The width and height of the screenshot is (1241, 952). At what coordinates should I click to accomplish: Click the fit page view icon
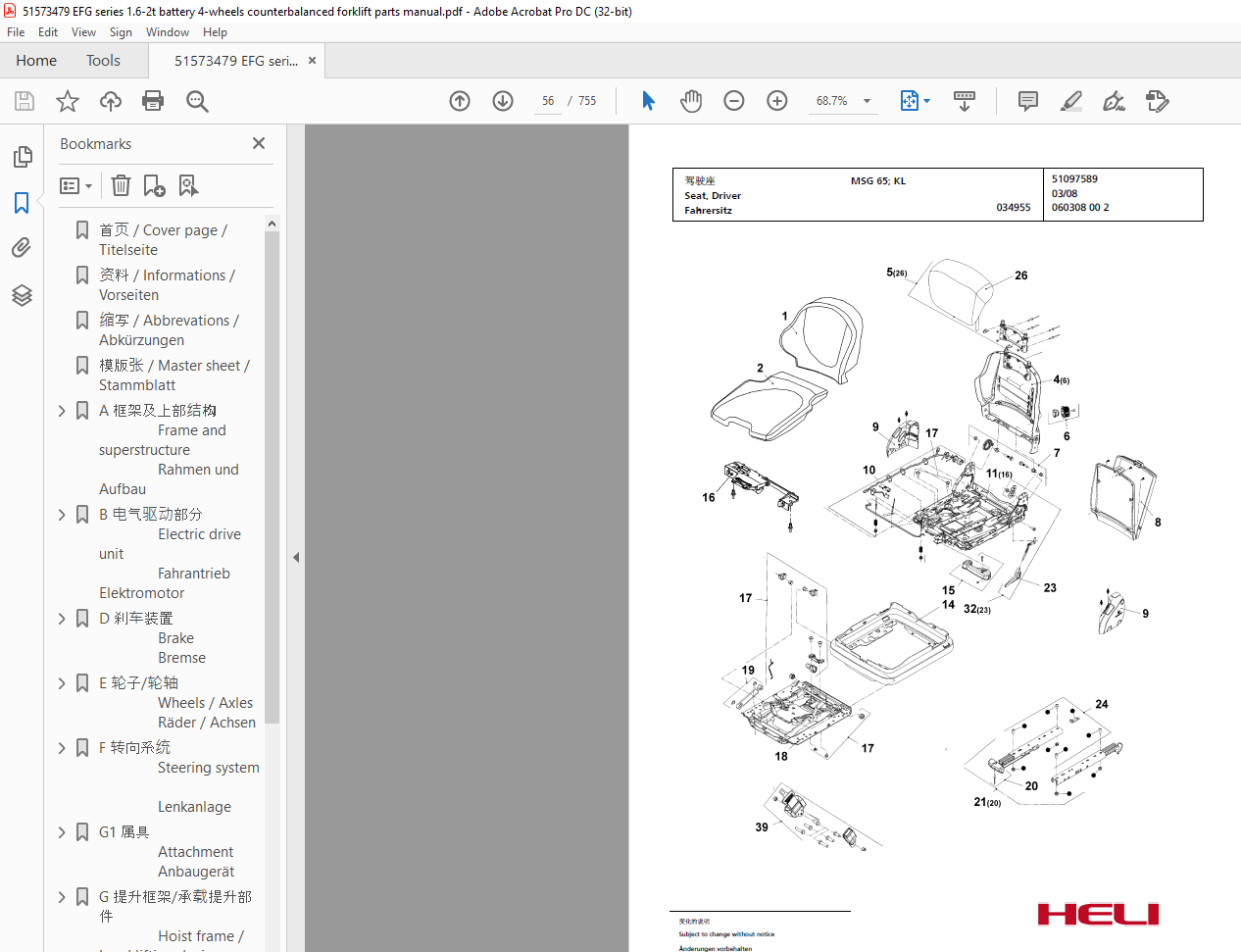coord(909,101)
